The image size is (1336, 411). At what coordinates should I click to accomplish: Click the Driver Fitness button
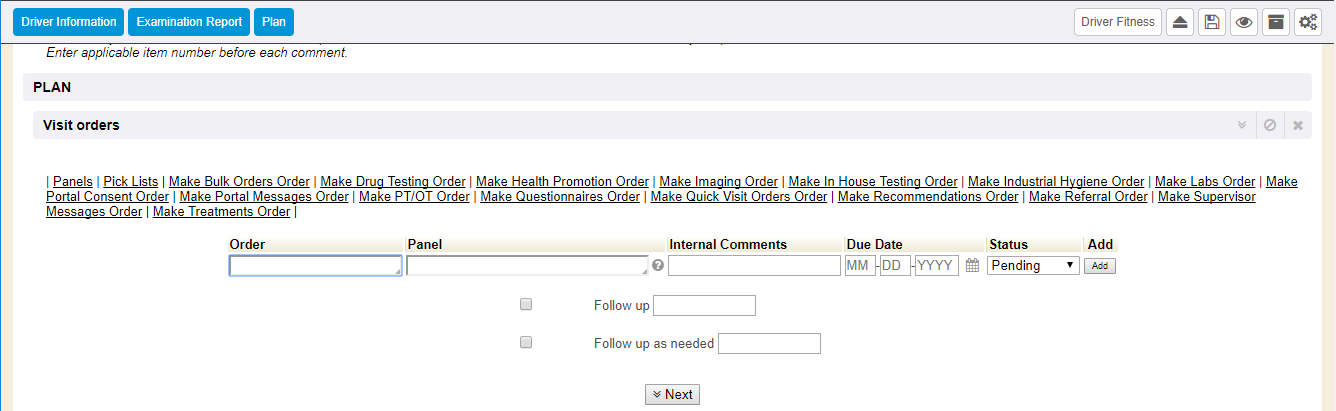[x=1117, y=22]
